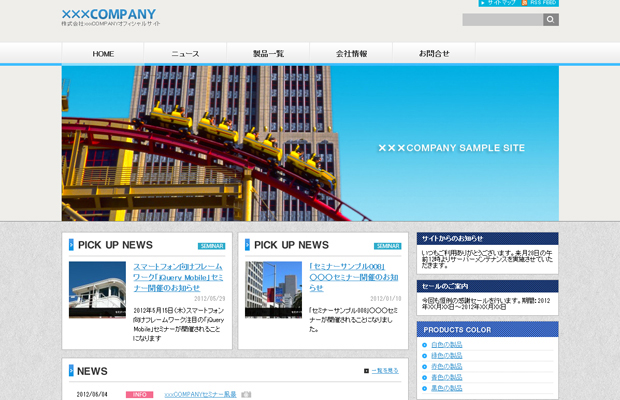Select the 会社情報 navigation item
The image size is (620, 400).
point(351,54)
